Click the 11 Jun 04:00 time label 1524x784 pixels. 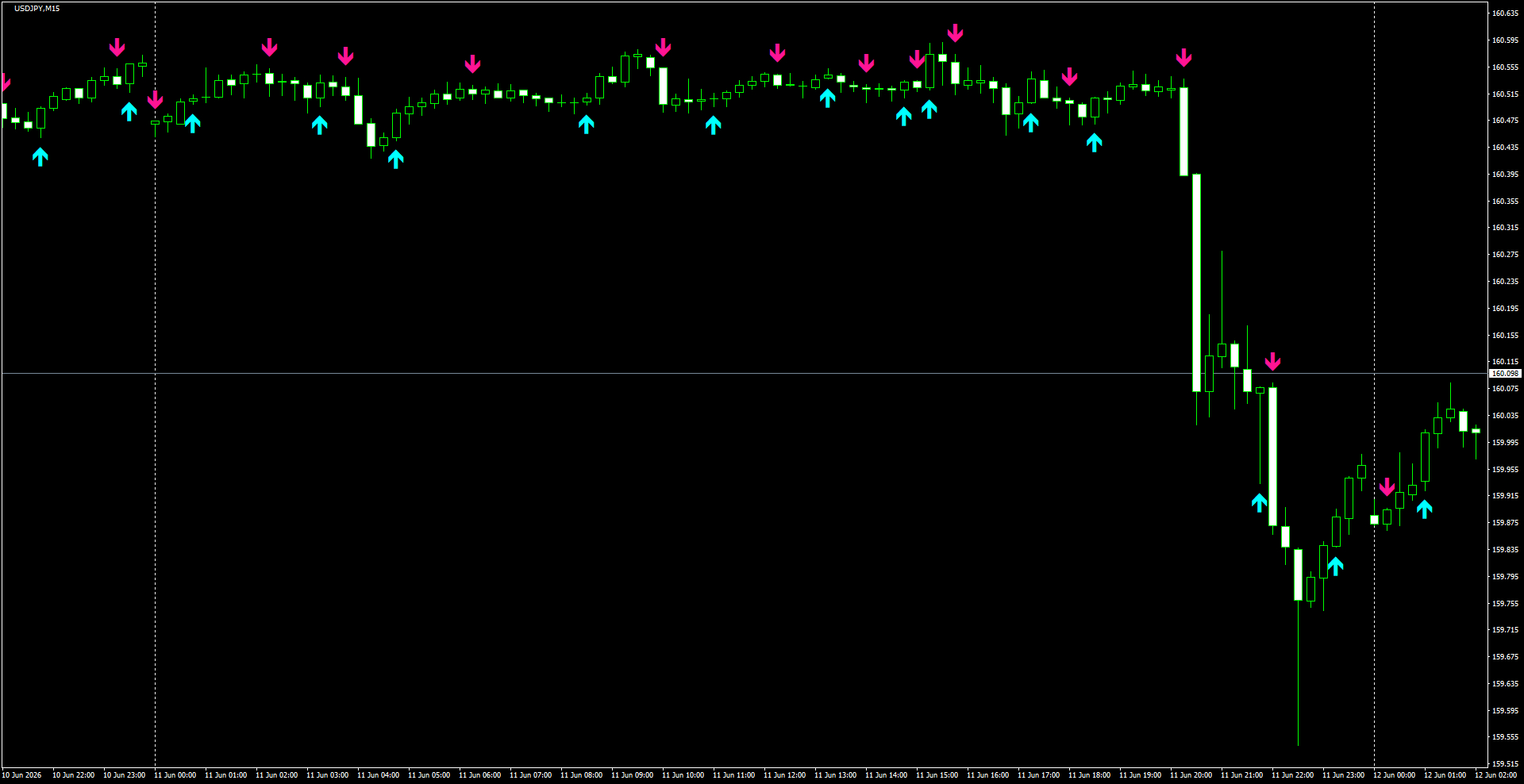pyautogui.click(x=378, y=775)
